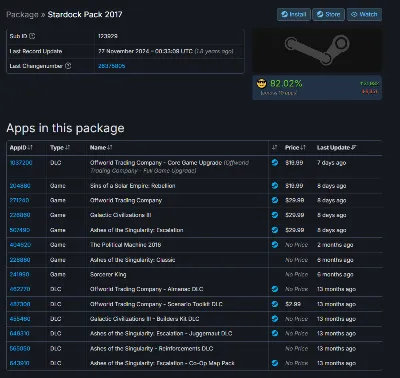Click The Political Machine 2016 name
Screen dimensions: 400x378
point(125,245)
